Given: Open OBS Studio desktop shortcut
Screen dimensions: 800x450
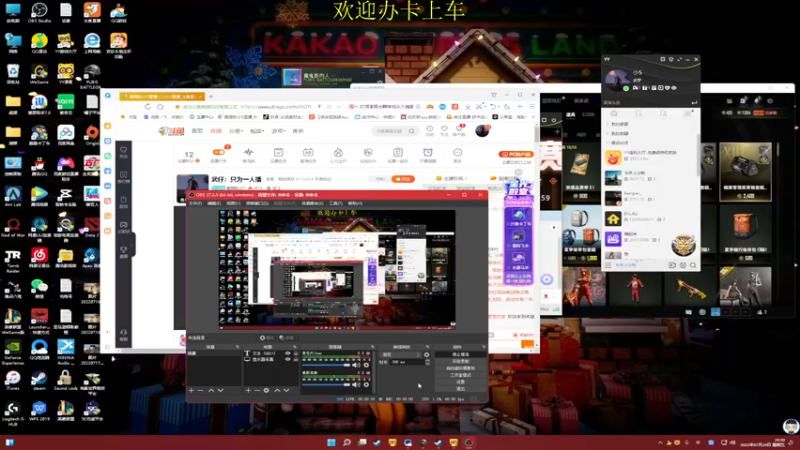Looking at the screenshot, I should pos(39,13).
